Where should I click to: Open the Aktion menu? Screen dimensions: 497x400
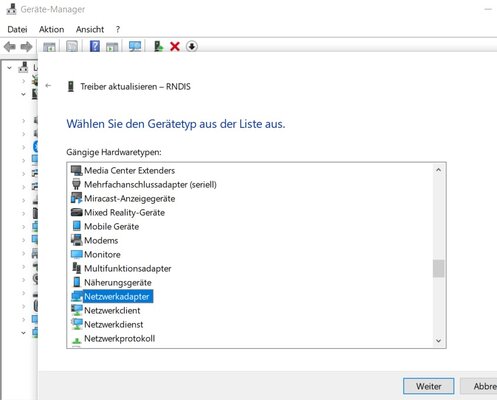[51, 29]
